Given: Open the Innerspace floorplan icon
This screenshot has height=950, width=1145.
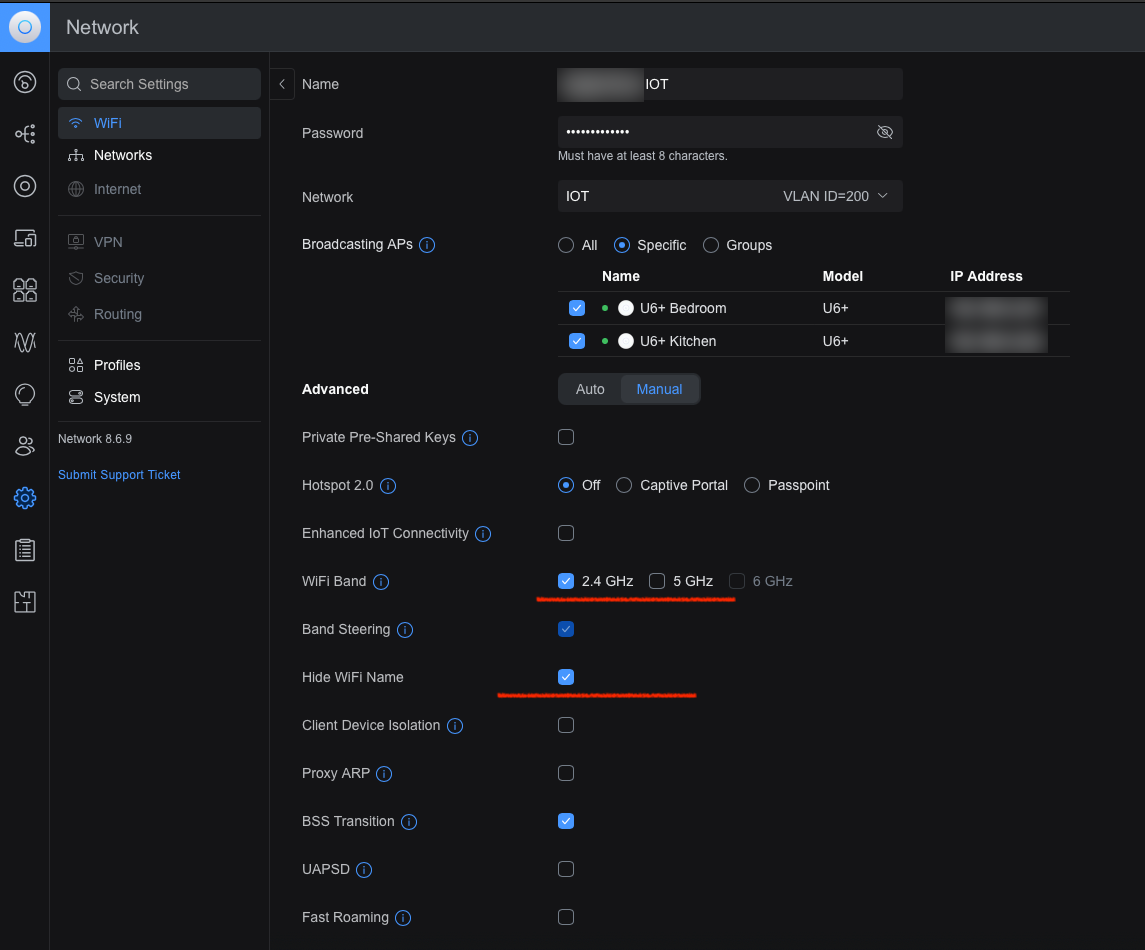Looking at the screenshot, I should (x=25, y=602).
